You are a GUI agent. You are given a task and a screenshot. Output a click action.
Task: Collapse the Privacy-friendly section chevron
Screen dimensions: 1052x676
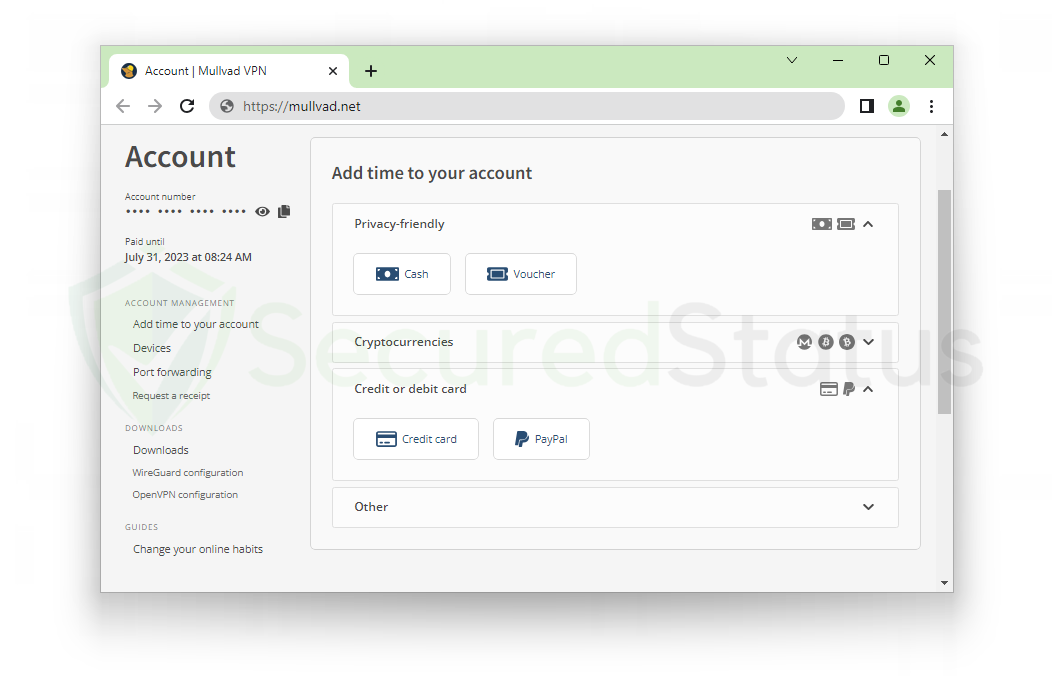(x=868, y=224)
